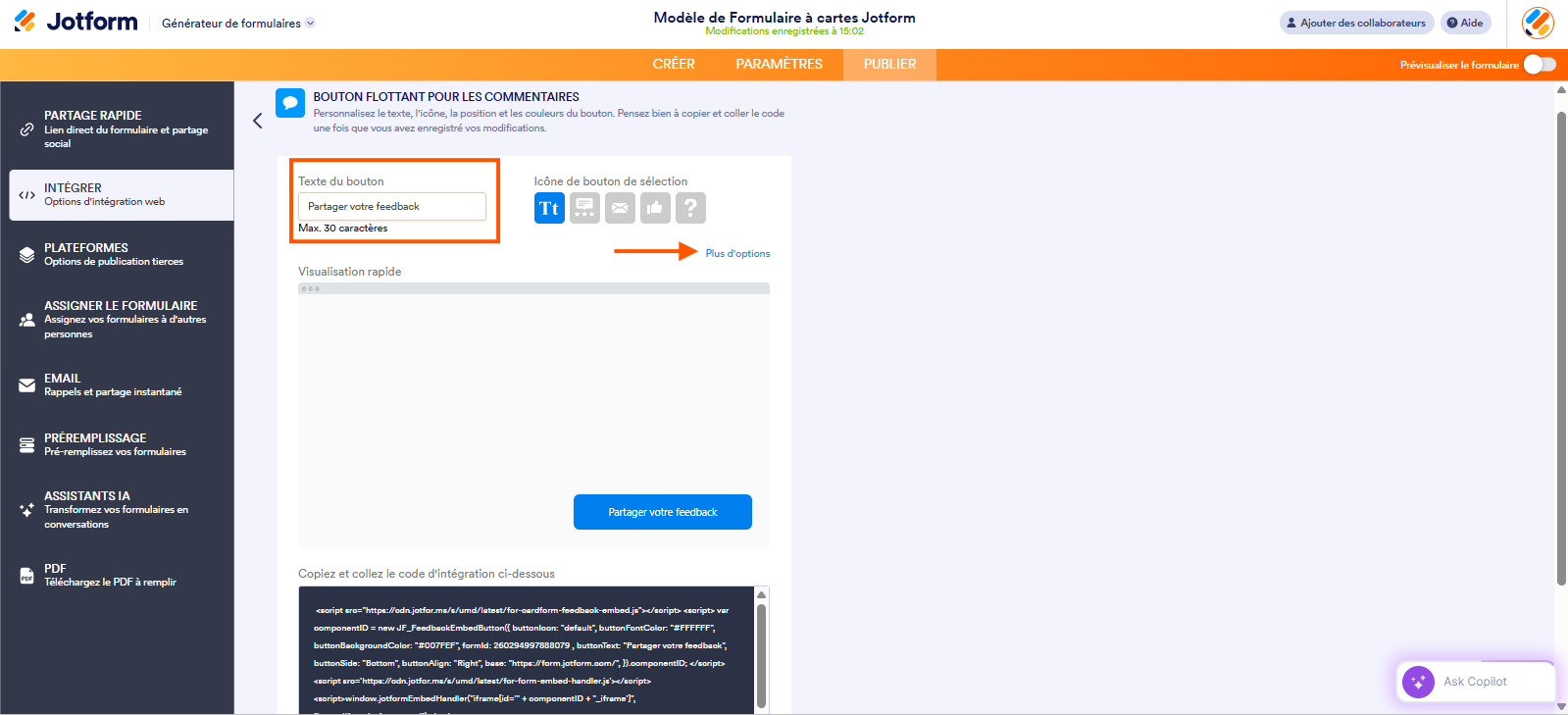Image resolution: width=1568 pixels, height=715 pixels.
Task: Select the Tt text button icon
Action: [x=549, y=208]
